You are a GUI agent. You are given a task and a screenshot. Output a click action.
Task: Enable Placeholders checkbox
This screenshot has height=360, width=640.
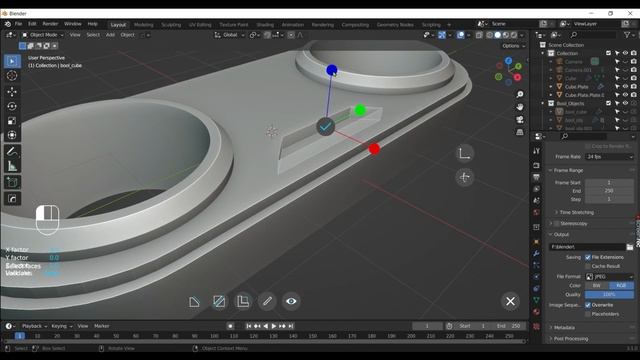click(588, 314)
